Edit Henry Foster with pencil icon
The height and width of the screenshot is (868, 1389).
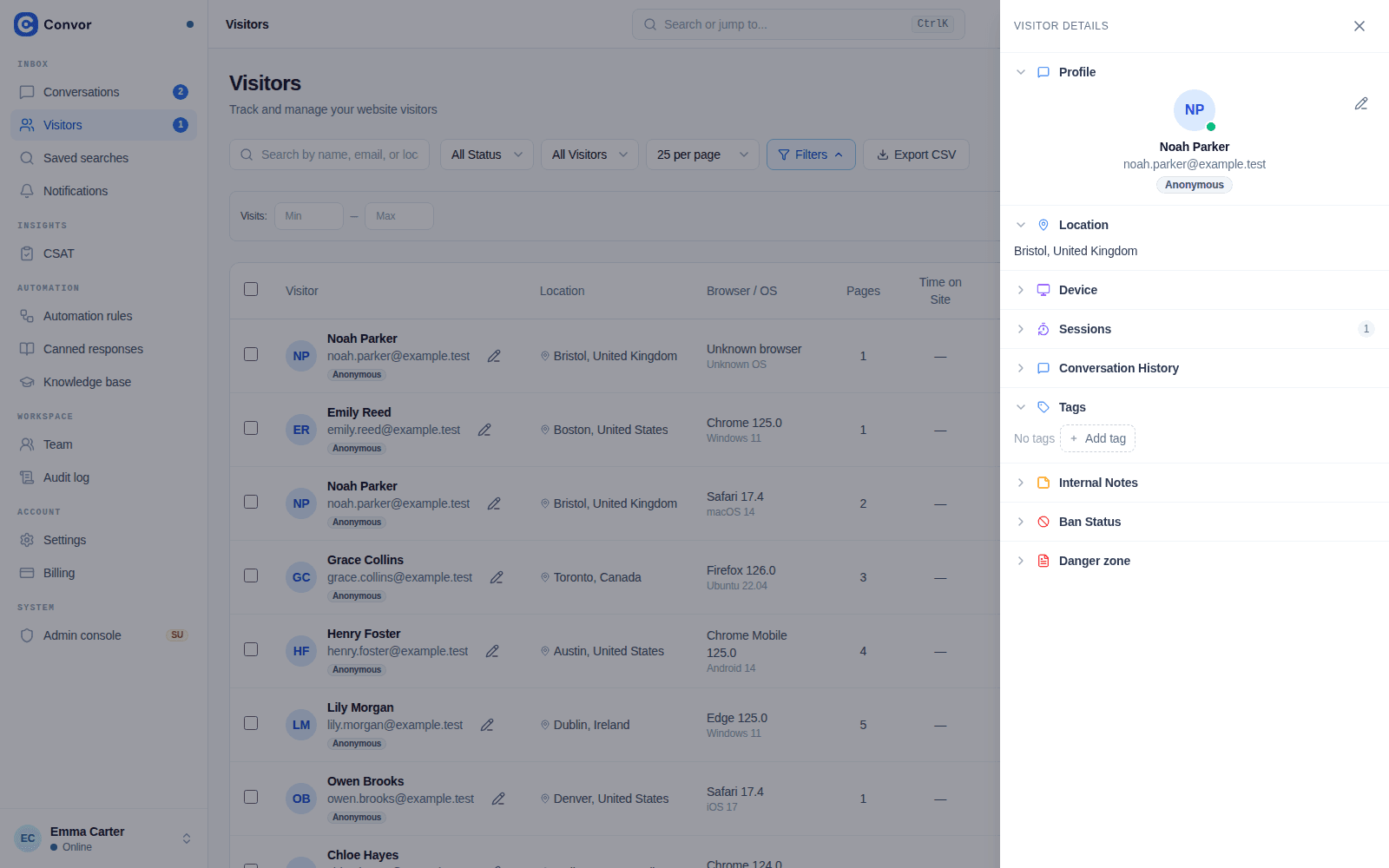(x=492, y=651)
